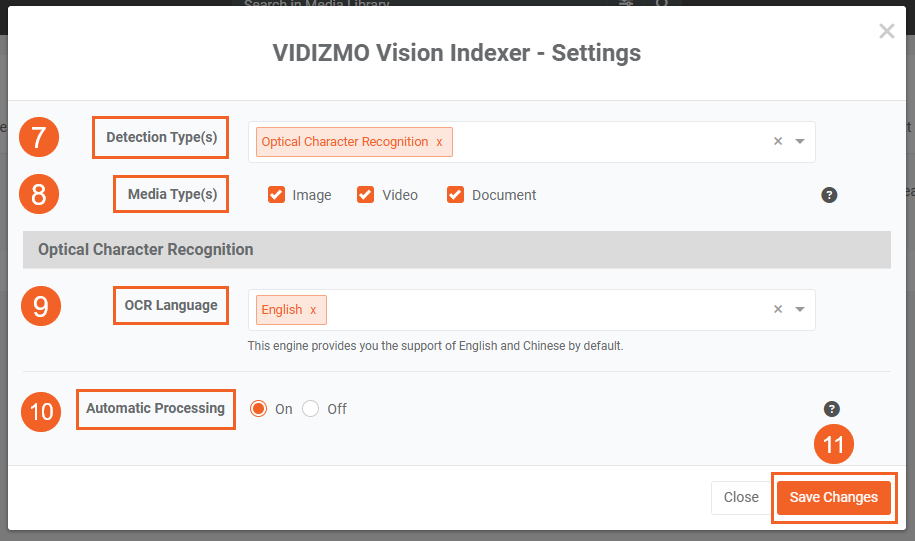Click inside the Detection Type(s) field
This screenshot has height=541, width=915.
pyautogui.click(x=600, y=142)
